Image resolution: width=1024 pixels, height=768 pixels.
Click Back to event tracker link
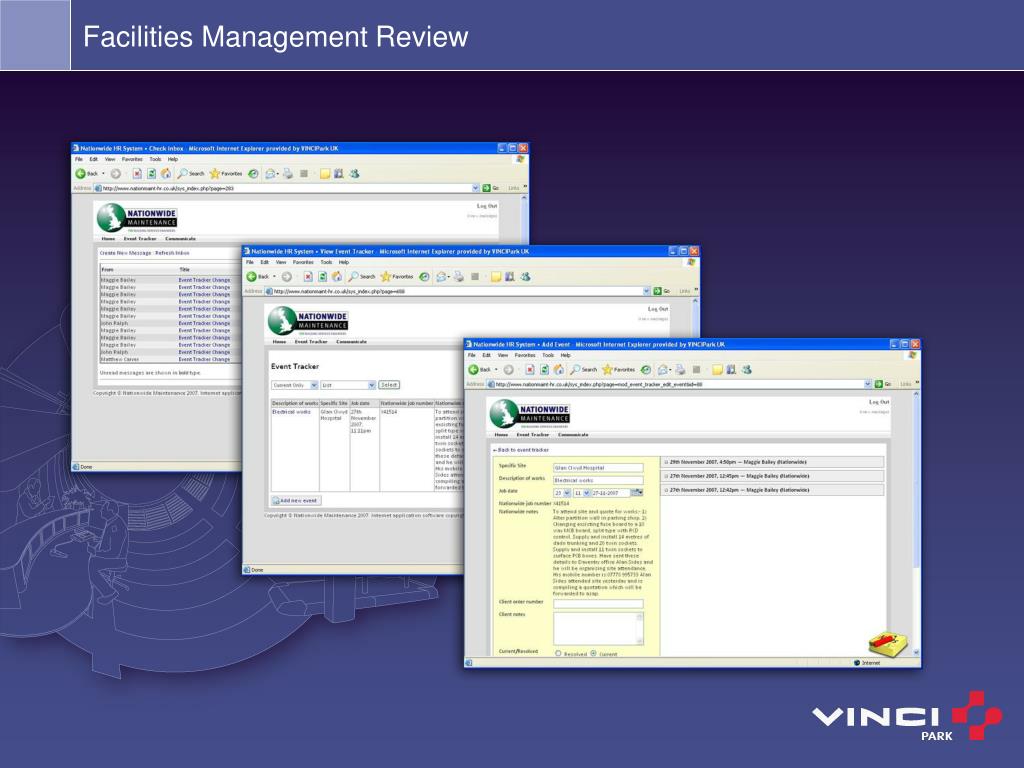[520, 450]
